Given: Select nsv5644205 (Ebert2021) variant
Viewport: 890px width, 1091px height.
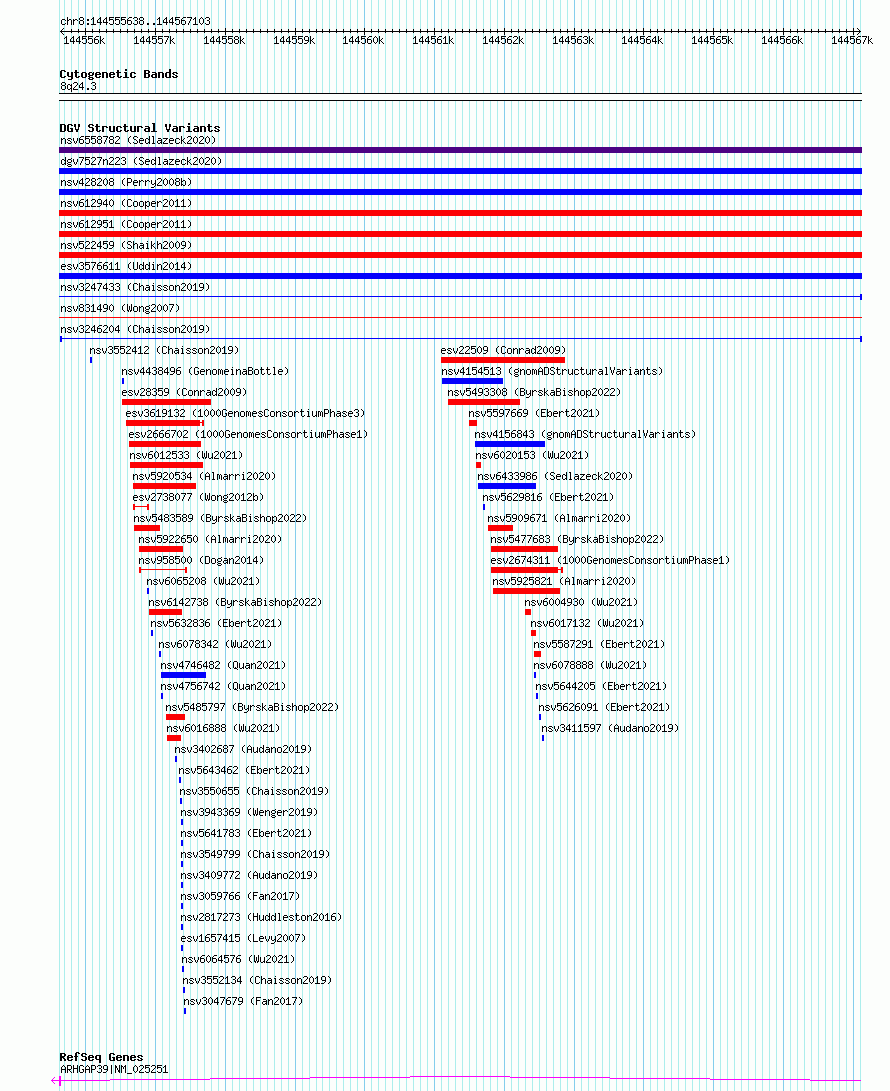Looking at the screenshot, I should [x=601, y=686].
